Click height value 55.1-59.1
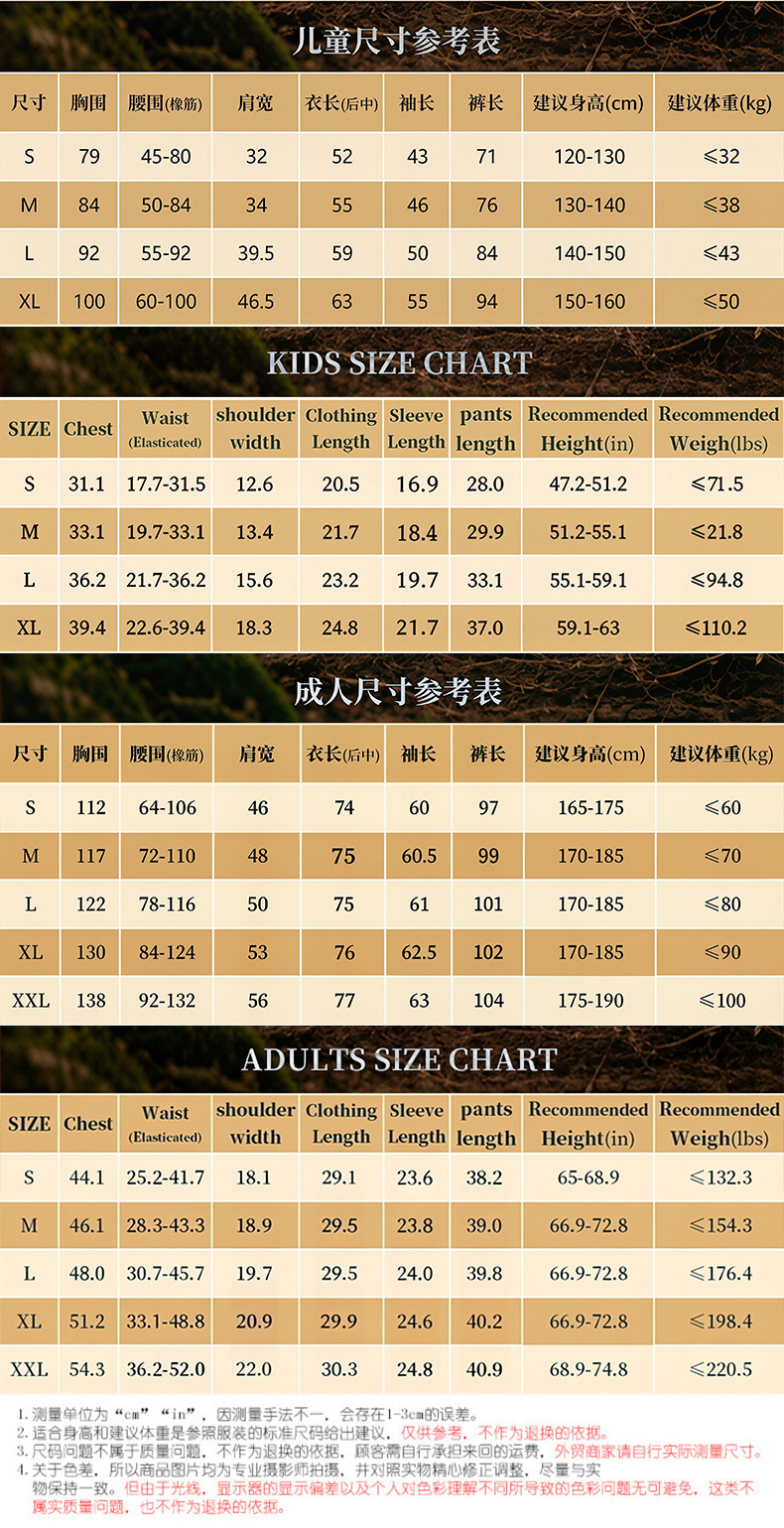The image size is (784, 1528). [588, 580]
